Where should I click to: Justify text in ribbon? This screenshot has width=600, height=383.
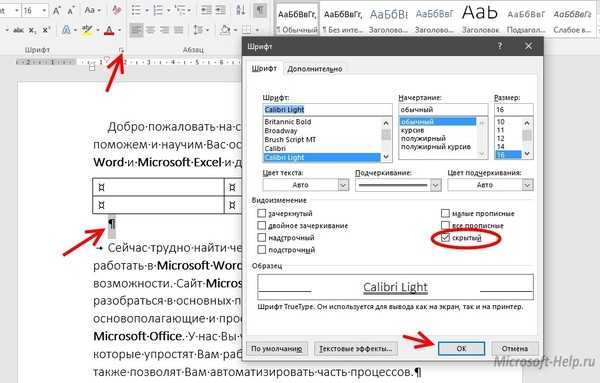click(178, 30)
